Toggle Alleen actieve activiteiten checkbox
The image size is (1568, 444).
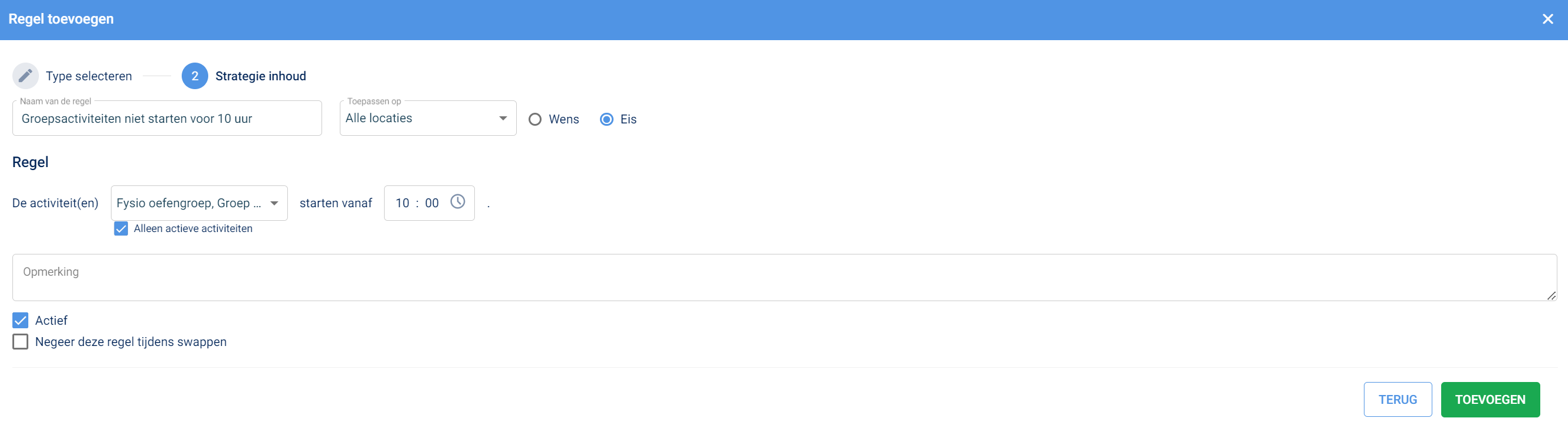coord(121,229)
